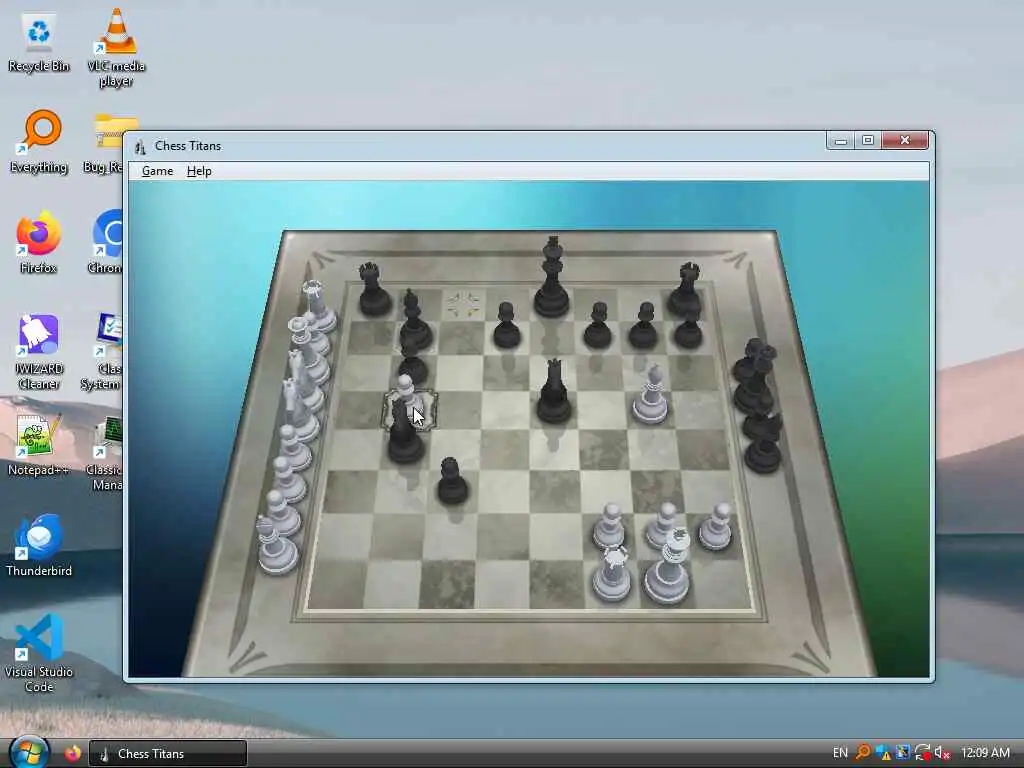Click the EN language indicator in the tray
Image resolution: width=1024 pixels, height=768 pixels.
(x=840, y=753)
